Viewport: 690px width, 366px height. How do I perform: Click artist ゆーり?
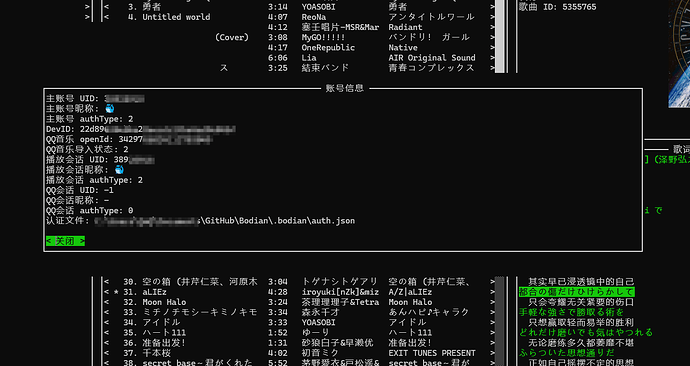point(316,333)
